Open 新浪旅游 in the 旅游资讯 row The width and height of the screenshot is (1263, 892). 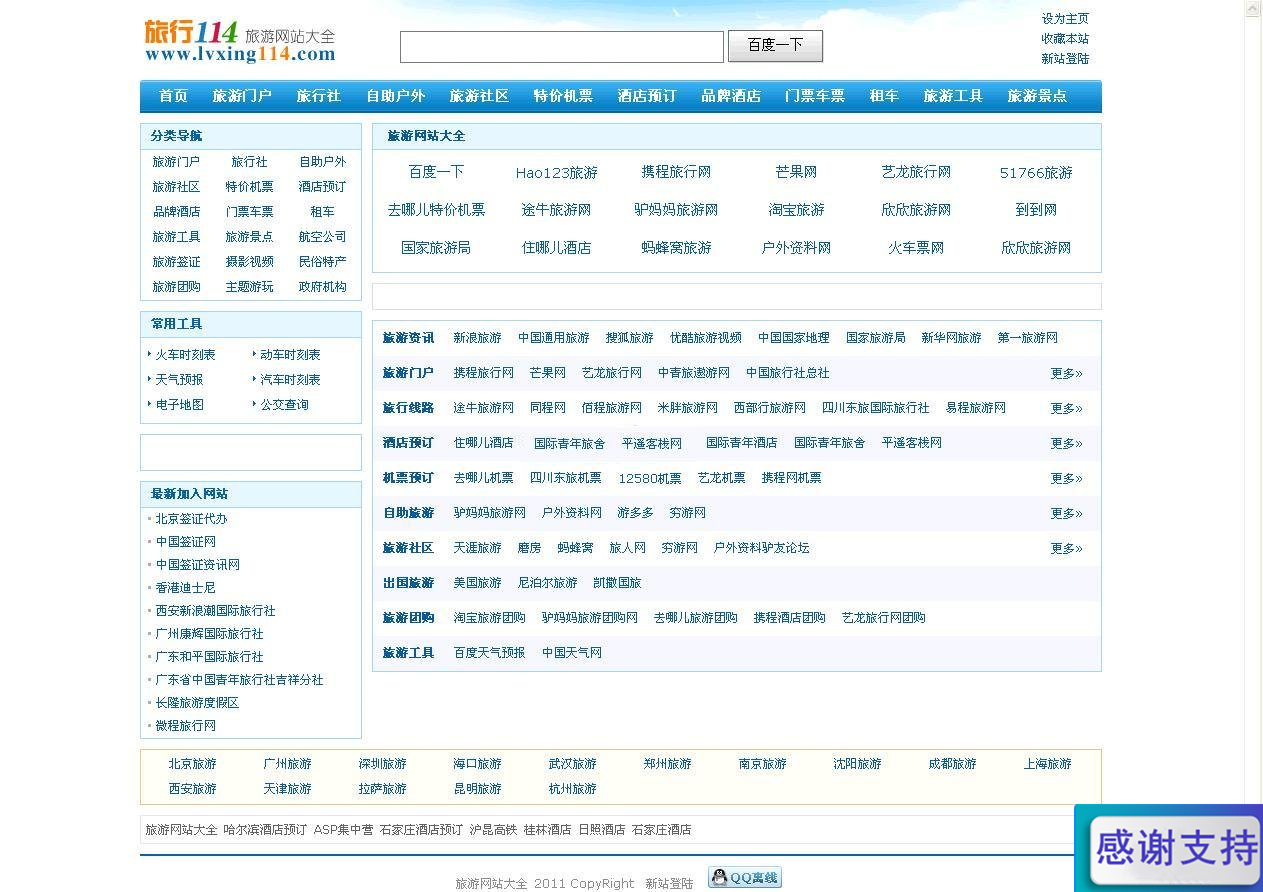[477, 338]
